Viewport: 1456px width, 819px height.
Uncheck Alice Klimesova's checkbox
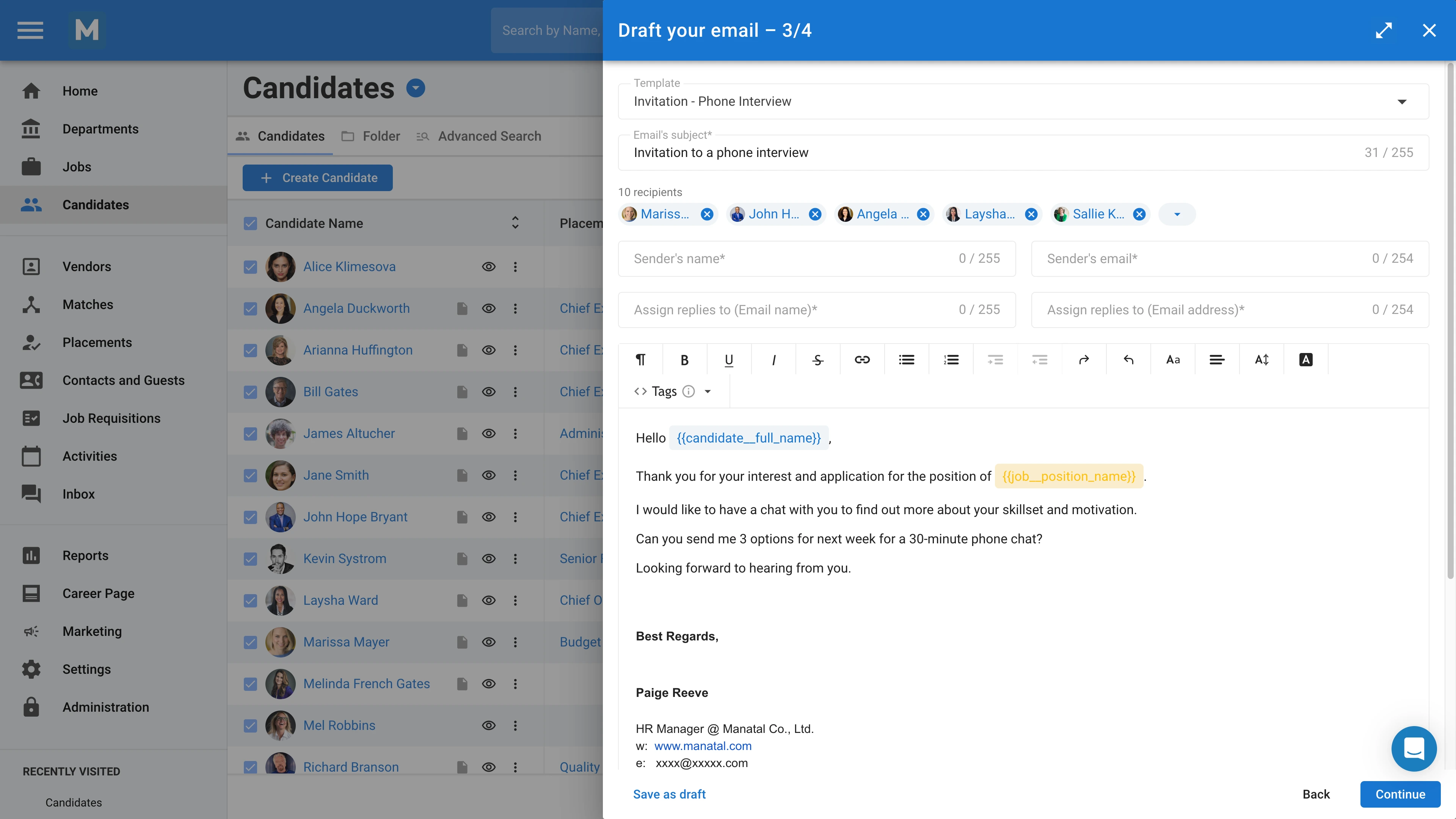point(250,267)
